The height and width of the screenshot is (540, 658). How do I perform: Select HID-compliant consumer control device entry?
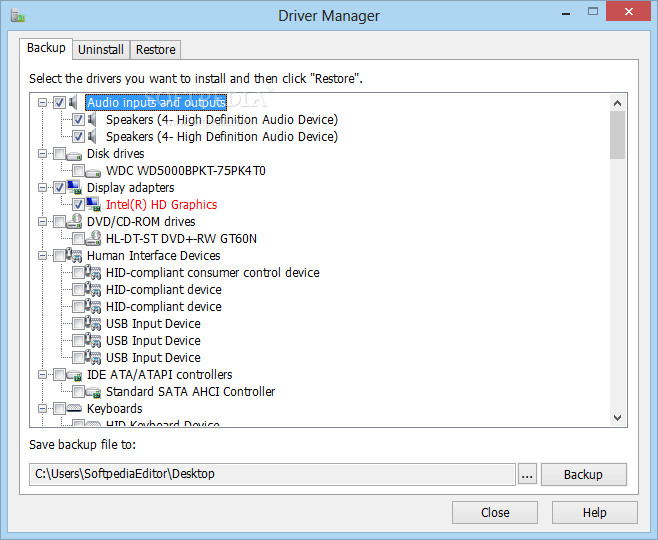(x=213, y=272)
